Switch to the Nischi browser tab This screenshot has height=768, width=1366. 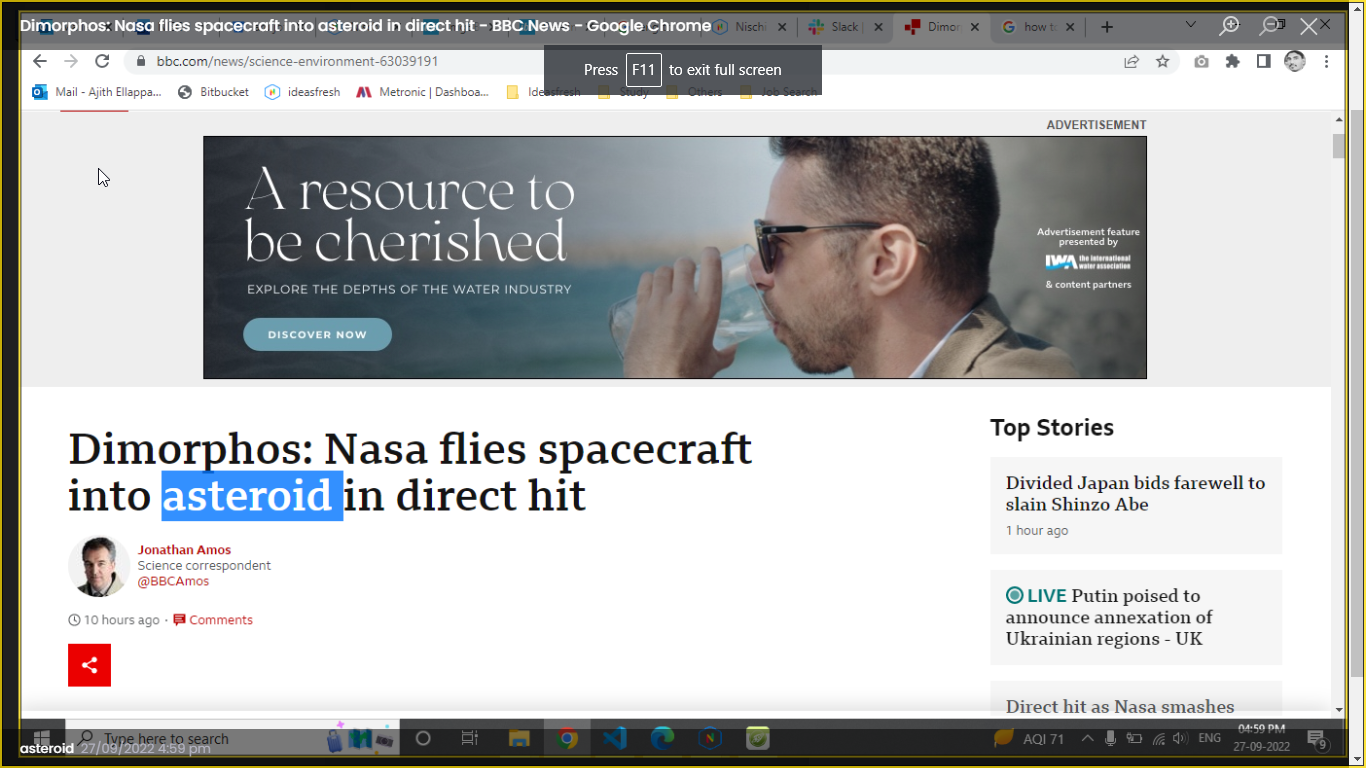click(x=750, y=27)
